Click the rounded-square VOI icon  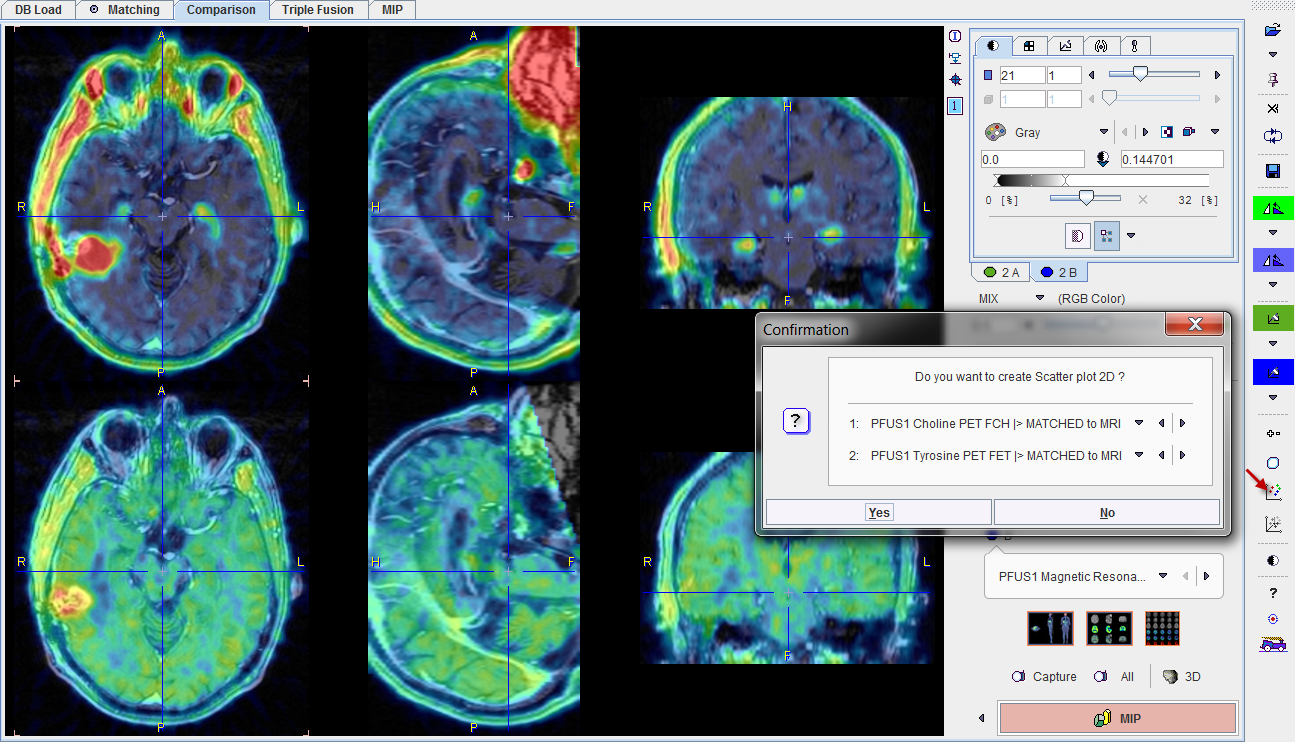pos(1272,463)
